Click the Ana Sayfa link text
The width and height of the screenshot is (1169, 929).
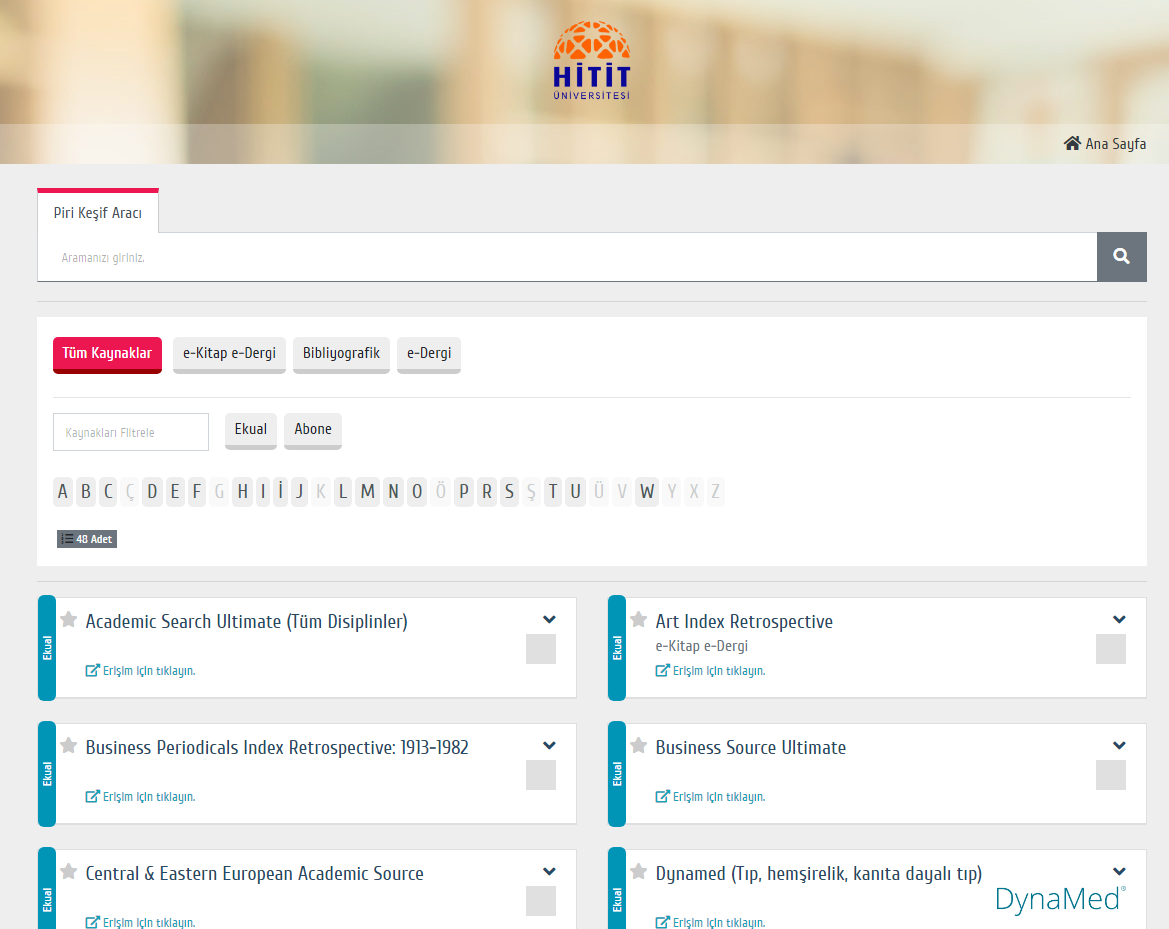pos(1115,144)
